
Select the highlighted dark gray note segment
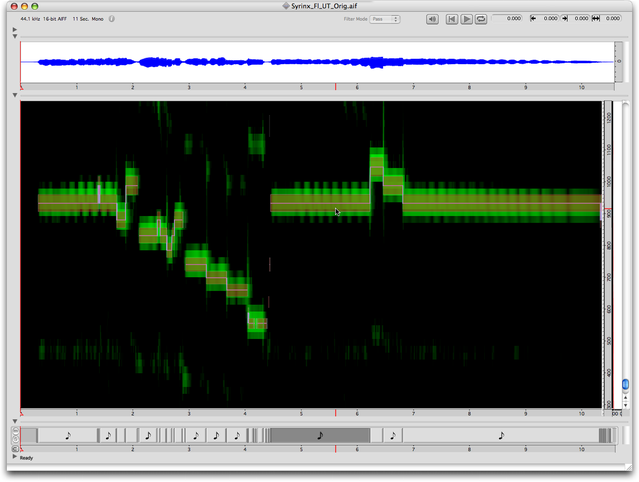tap(320, 436)
